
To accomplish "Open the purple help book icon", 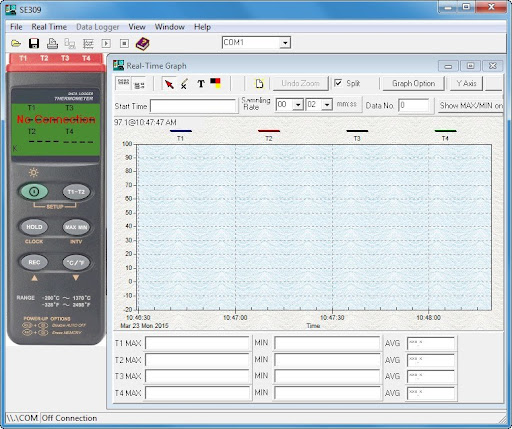I will coord(143,43).
